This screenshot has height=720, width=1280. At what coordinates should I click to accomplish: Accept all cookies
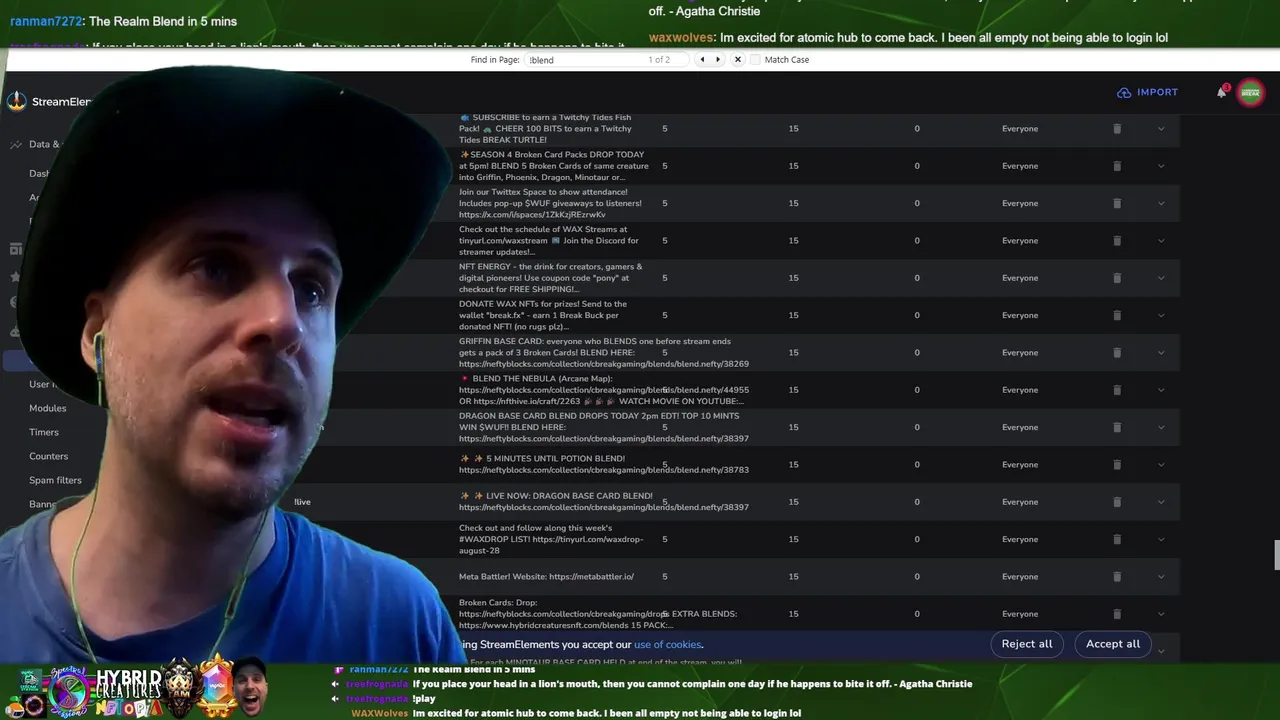[1113, 644]
